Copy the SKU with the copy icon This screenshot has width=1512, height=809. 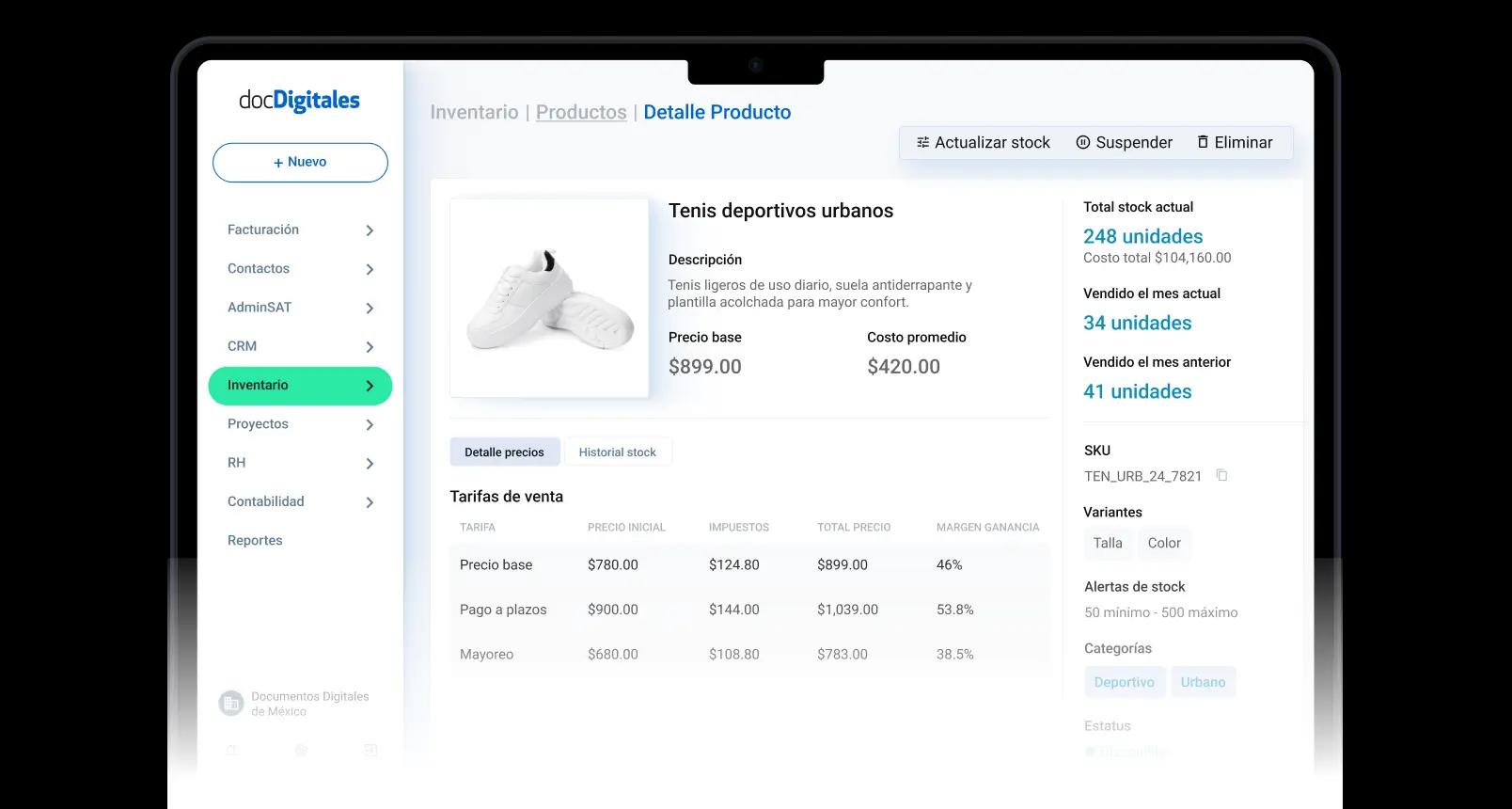[1221, 475]
